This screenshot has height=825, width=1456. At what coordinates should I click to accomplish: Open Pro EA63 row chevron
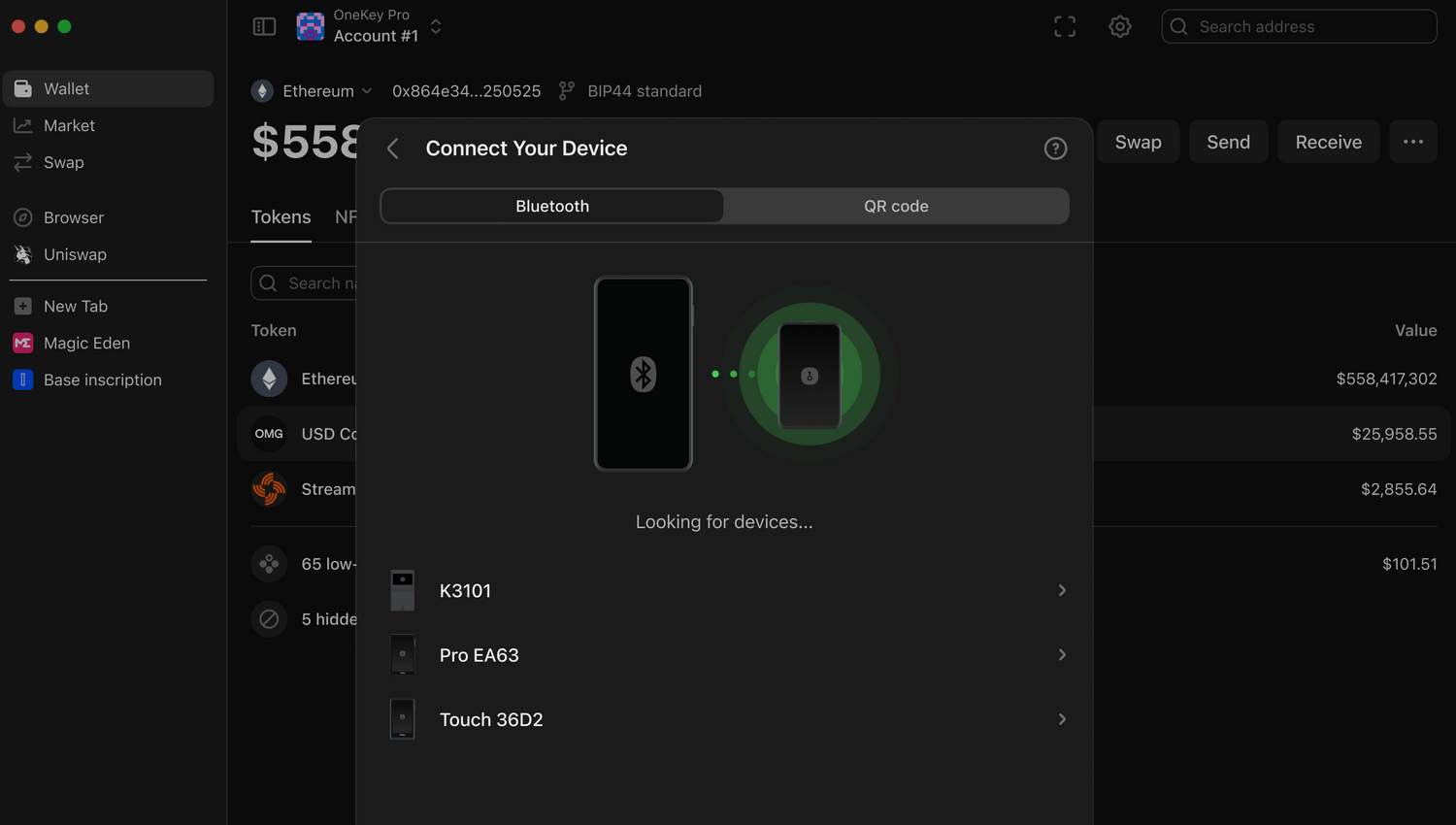click(x=1062, y=655)
